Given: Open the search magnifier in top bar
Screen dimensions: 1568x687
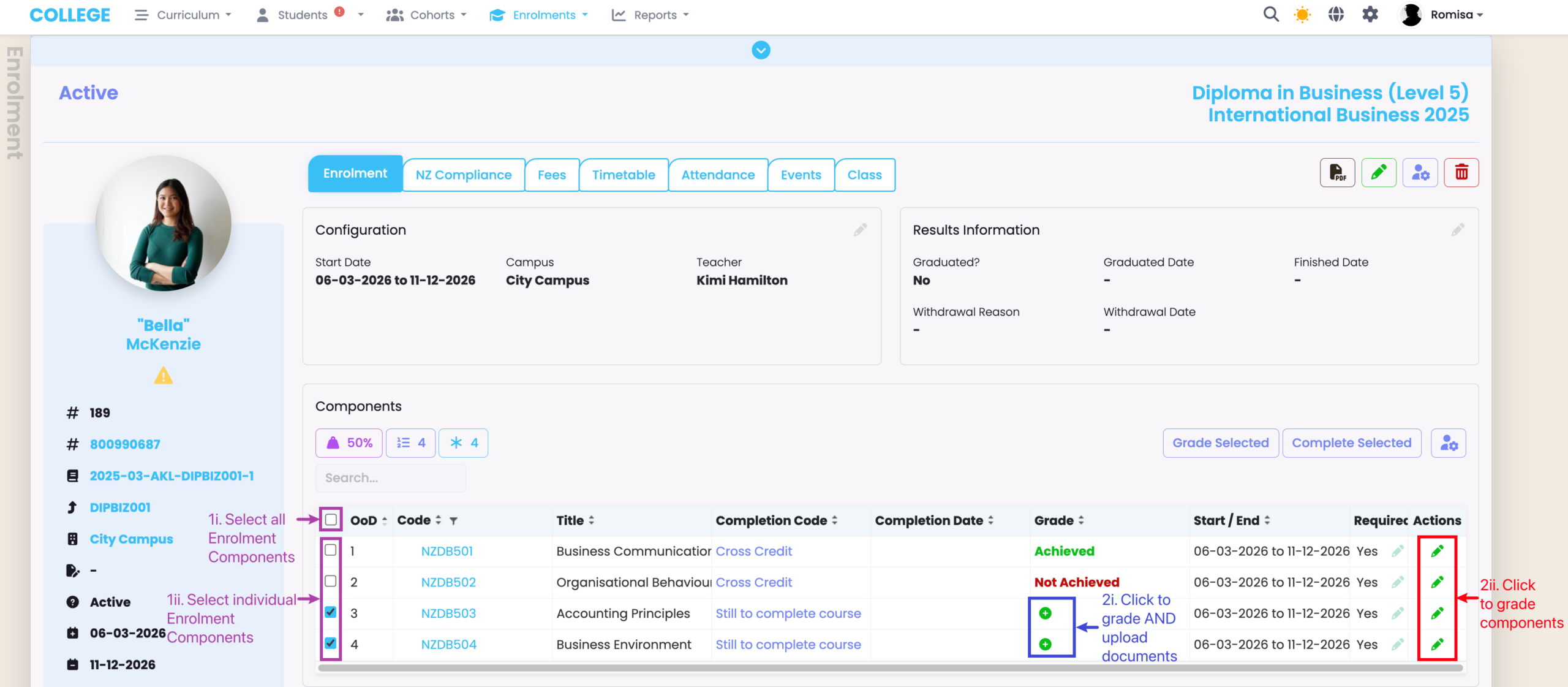Looking at the screenshot, I should (1271, 15).
